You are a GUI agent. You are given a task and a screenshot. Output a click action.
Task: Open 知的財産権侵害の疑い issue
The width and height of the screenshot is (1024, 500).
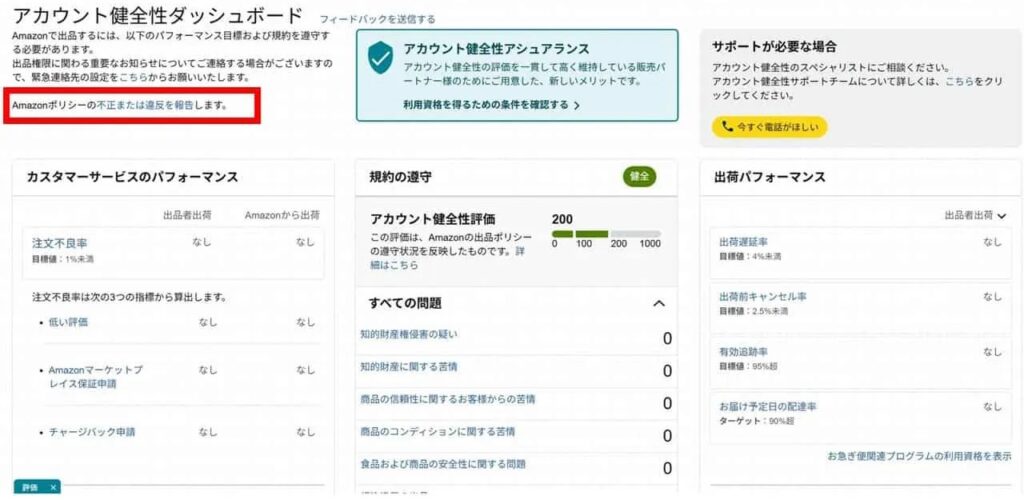pos(409,334)
